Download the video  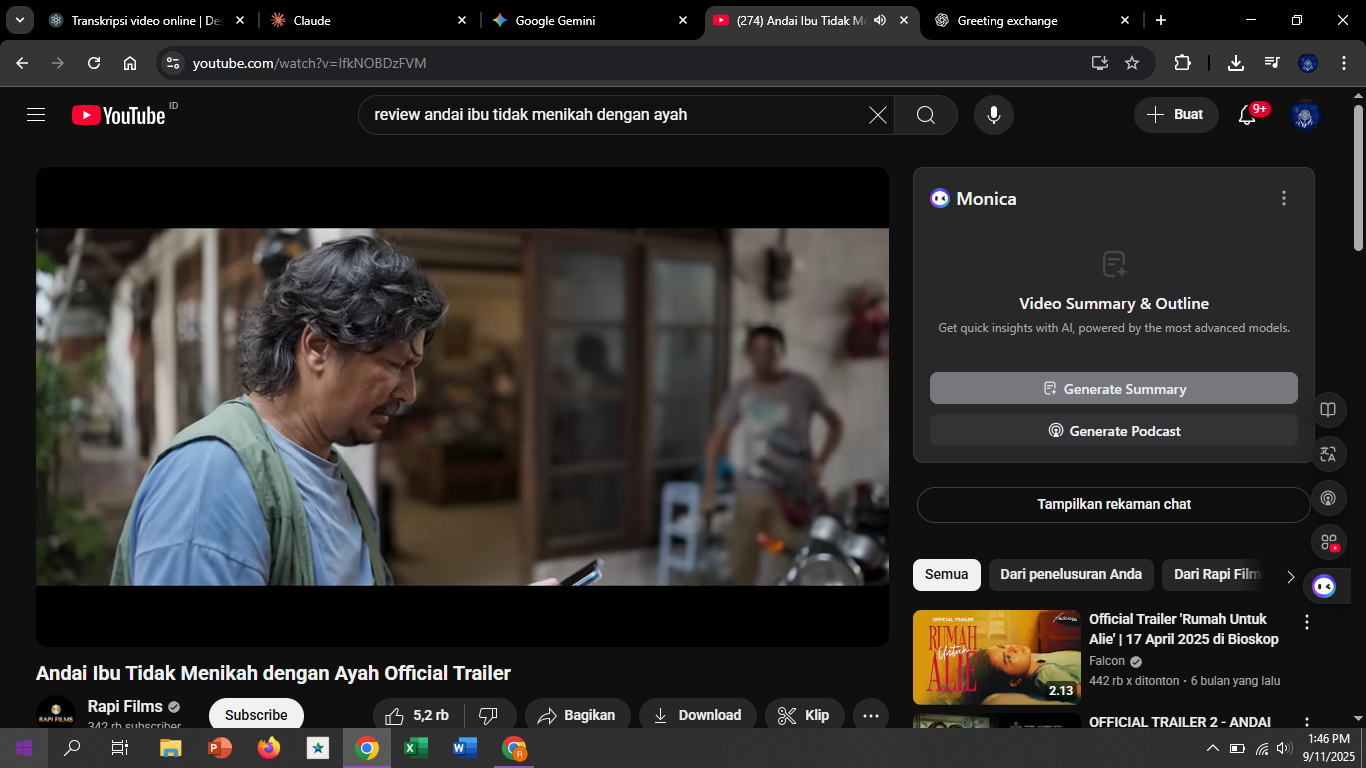[x=698, y=715]
